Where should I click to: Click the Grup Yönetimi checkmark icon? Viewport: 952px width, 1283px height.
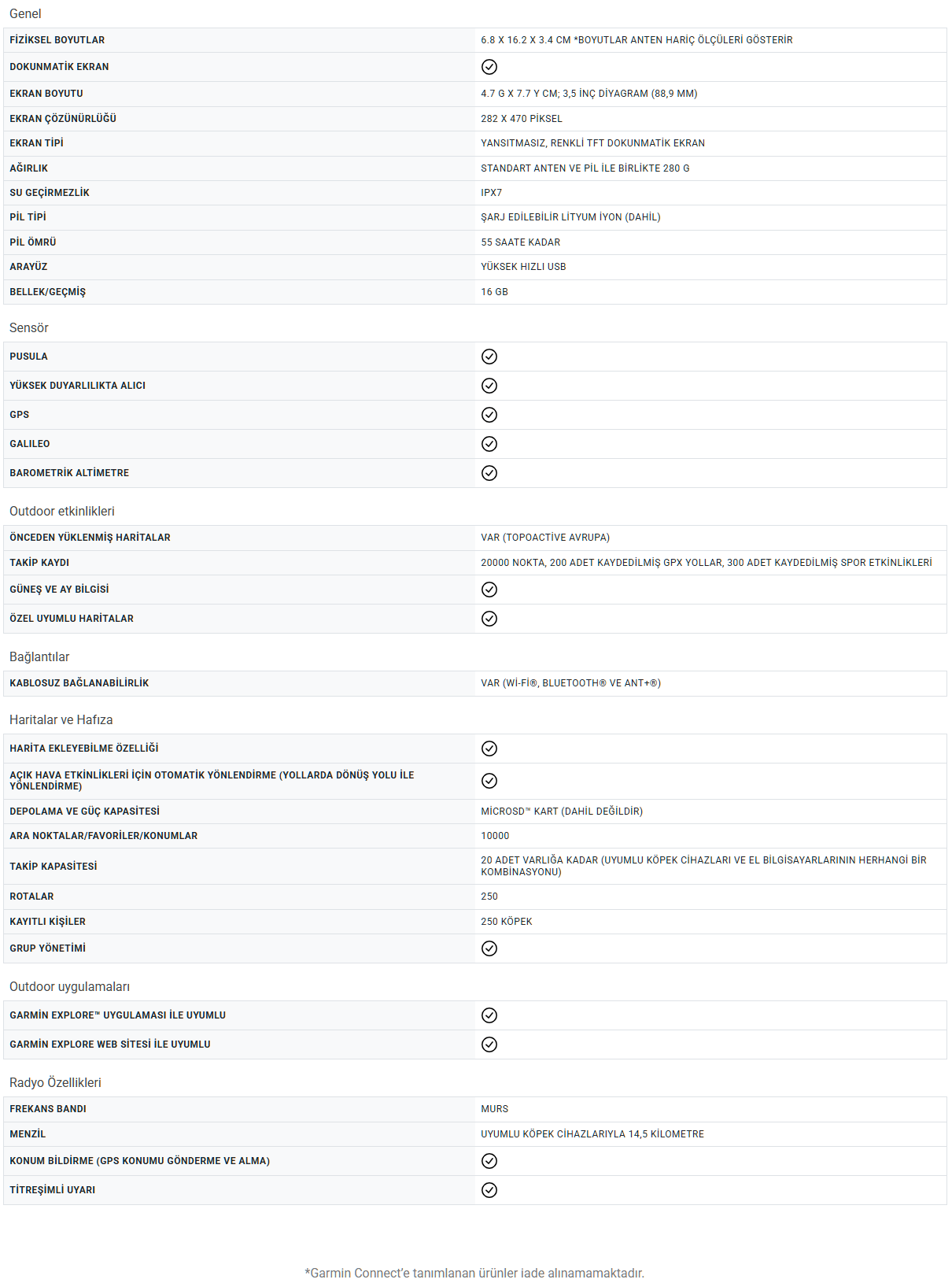(x=489, y=948)
